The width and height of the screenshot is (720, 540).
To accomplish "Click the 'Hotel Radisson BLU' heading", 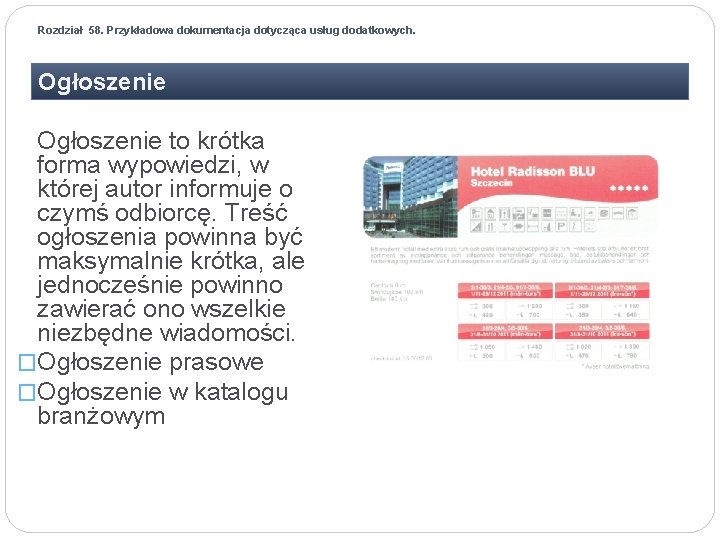I will click(x=533, y=171).
